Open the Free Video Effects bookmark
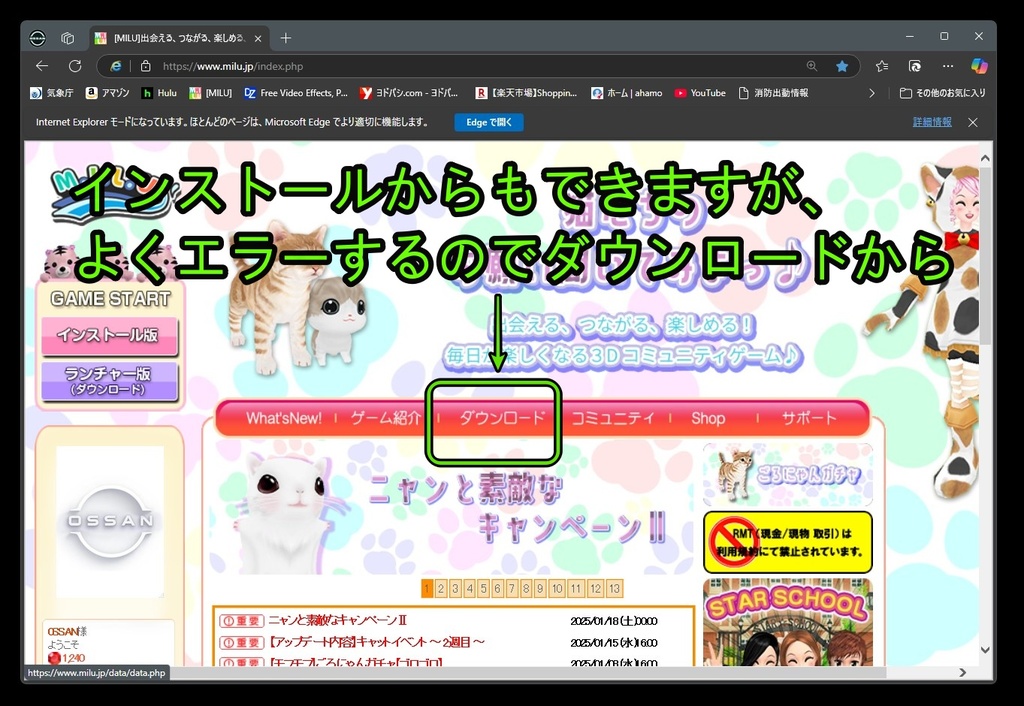The height and width of the screenshot is (706, 1024). (x=296, y=93)
